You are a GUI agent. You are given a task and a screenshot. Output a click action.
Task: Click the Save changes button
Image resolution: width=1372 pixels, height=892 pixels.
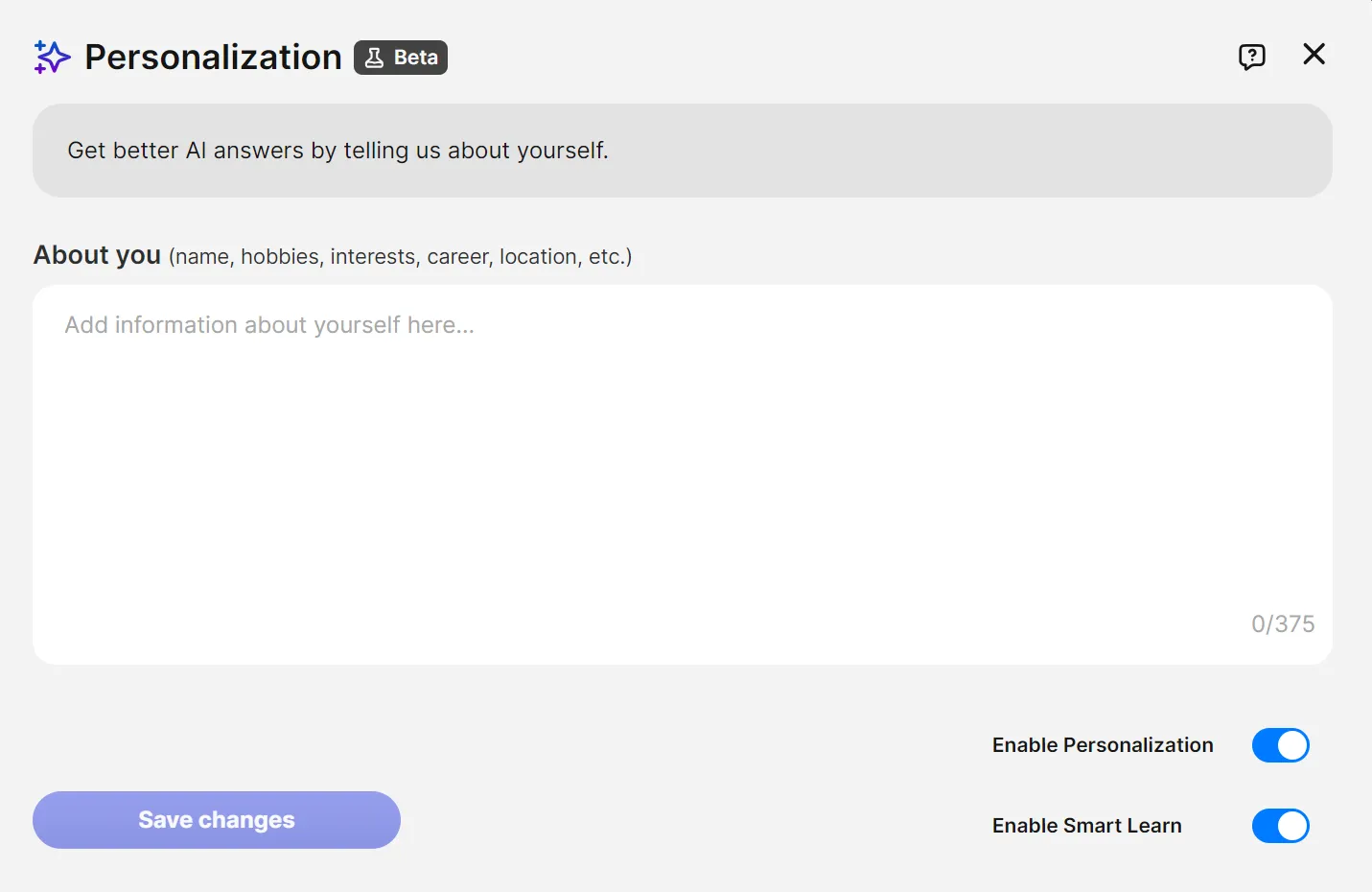coord(217,820)
